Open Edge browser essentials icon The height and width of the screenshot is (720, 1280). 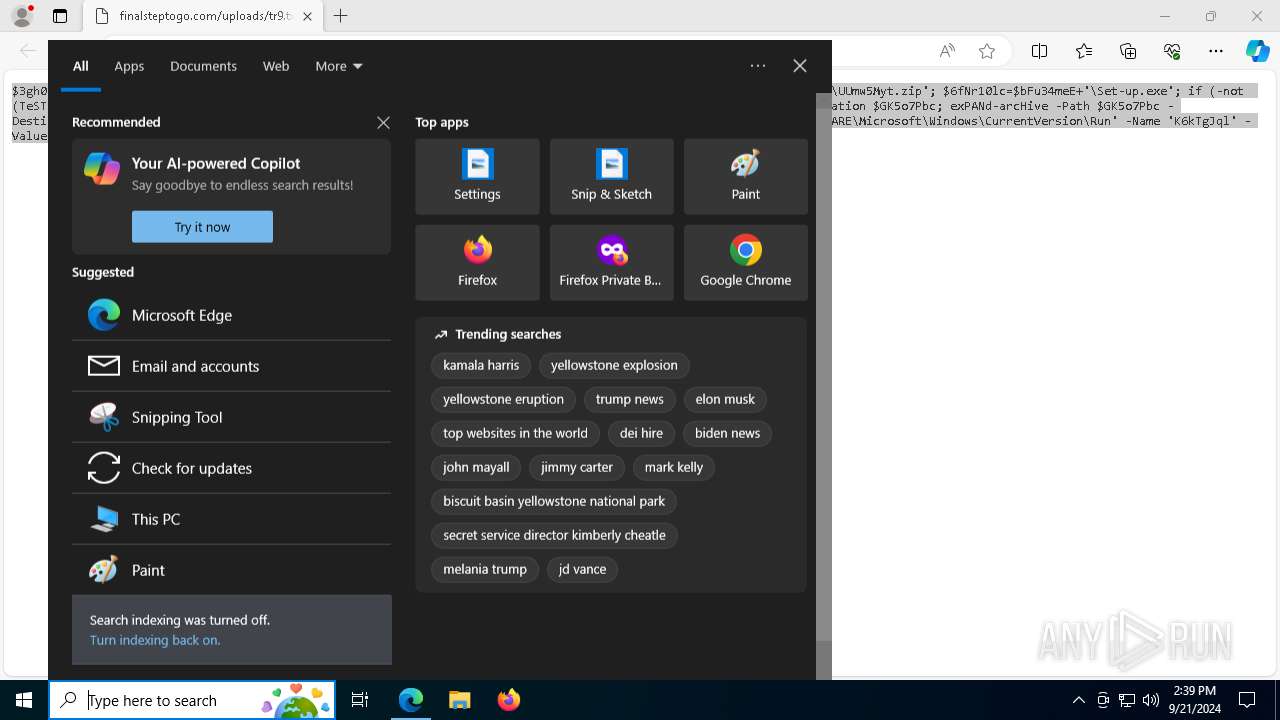click(1172, 51)
